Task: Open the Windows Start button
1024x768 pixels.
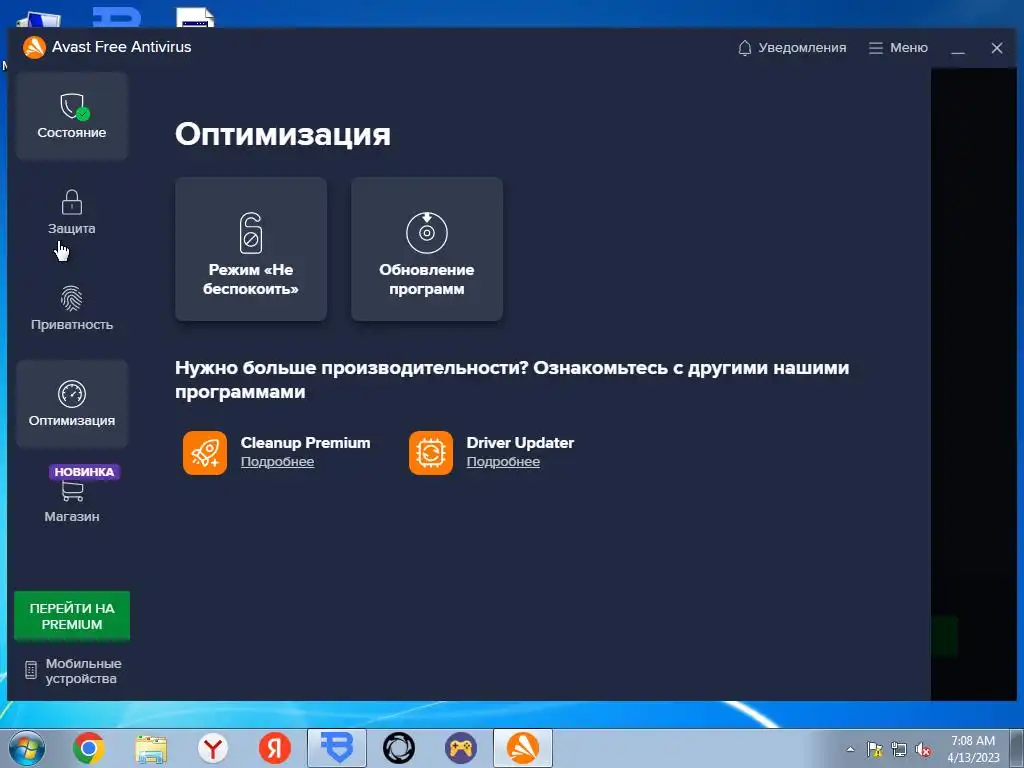Action: [x=27, y=748]
